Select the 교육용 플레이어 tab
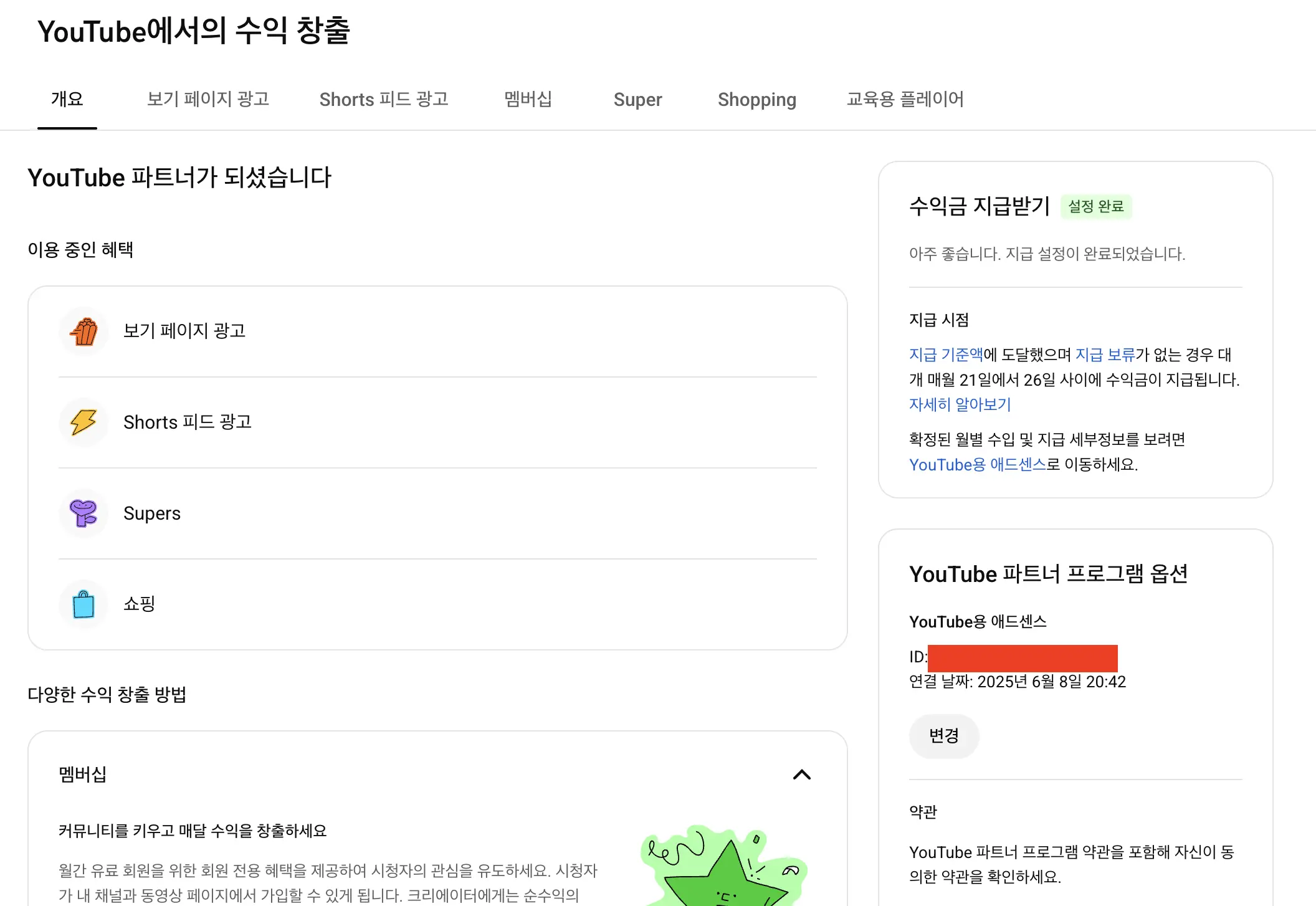 pyautogui.click(x=905, y=100)
